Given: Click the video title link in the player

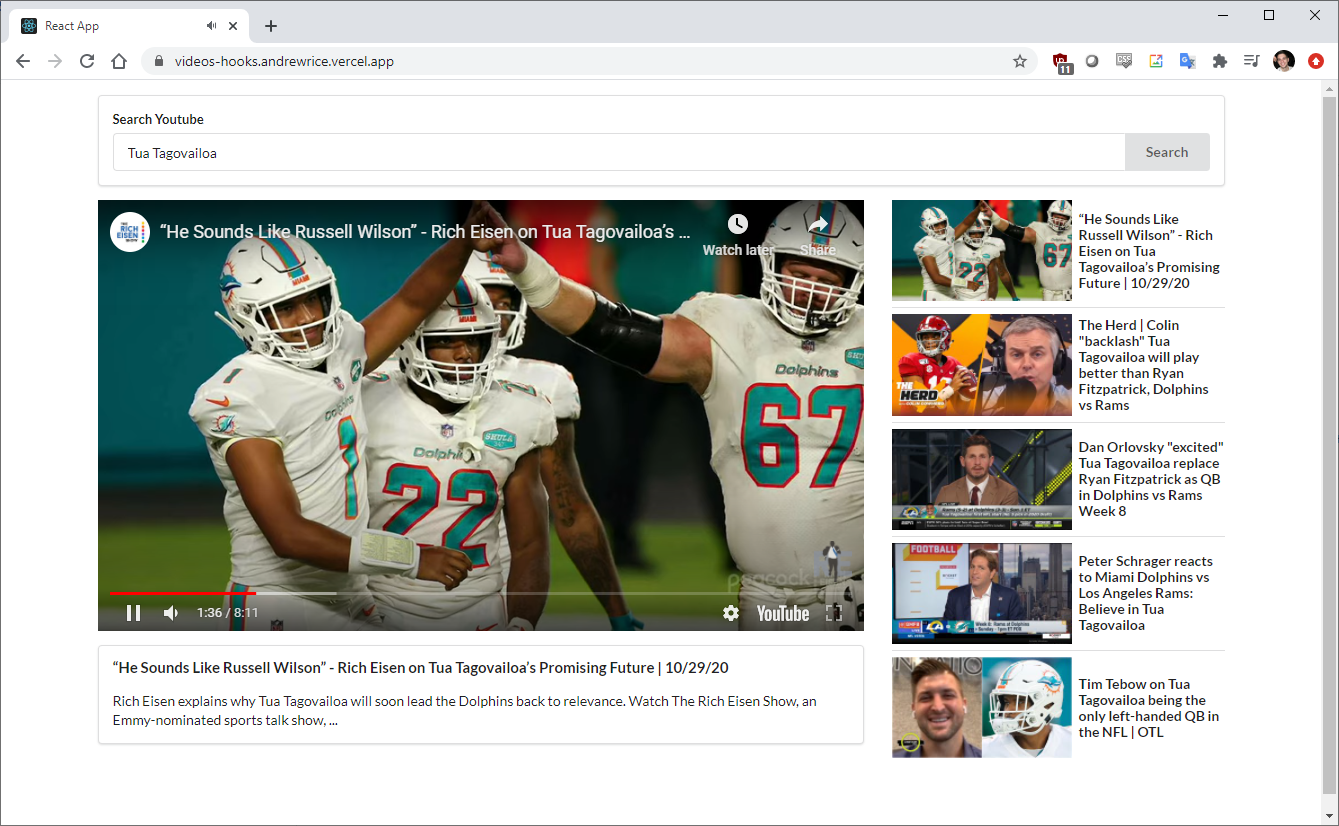Looking at the screenshot, I should pyautogui.click(x=425, y=232).
